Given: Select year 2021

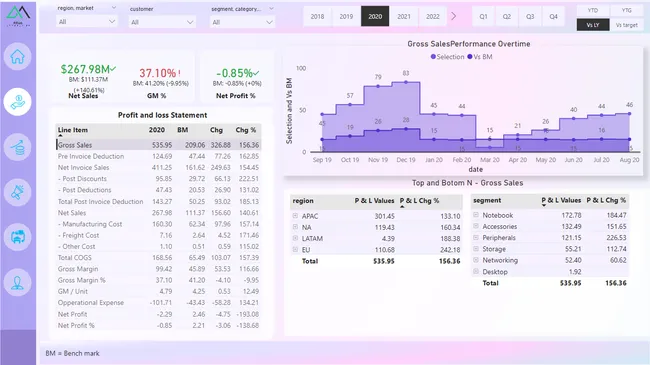Looking at the screenshot, I should [404, 16].
